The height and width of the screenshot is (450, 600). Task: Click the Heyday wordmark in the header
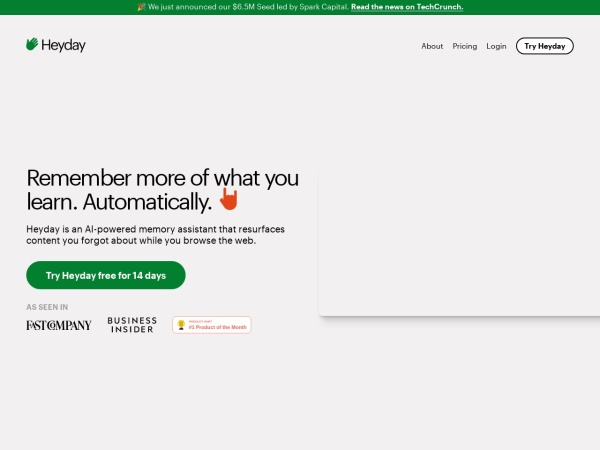point(64,46)
